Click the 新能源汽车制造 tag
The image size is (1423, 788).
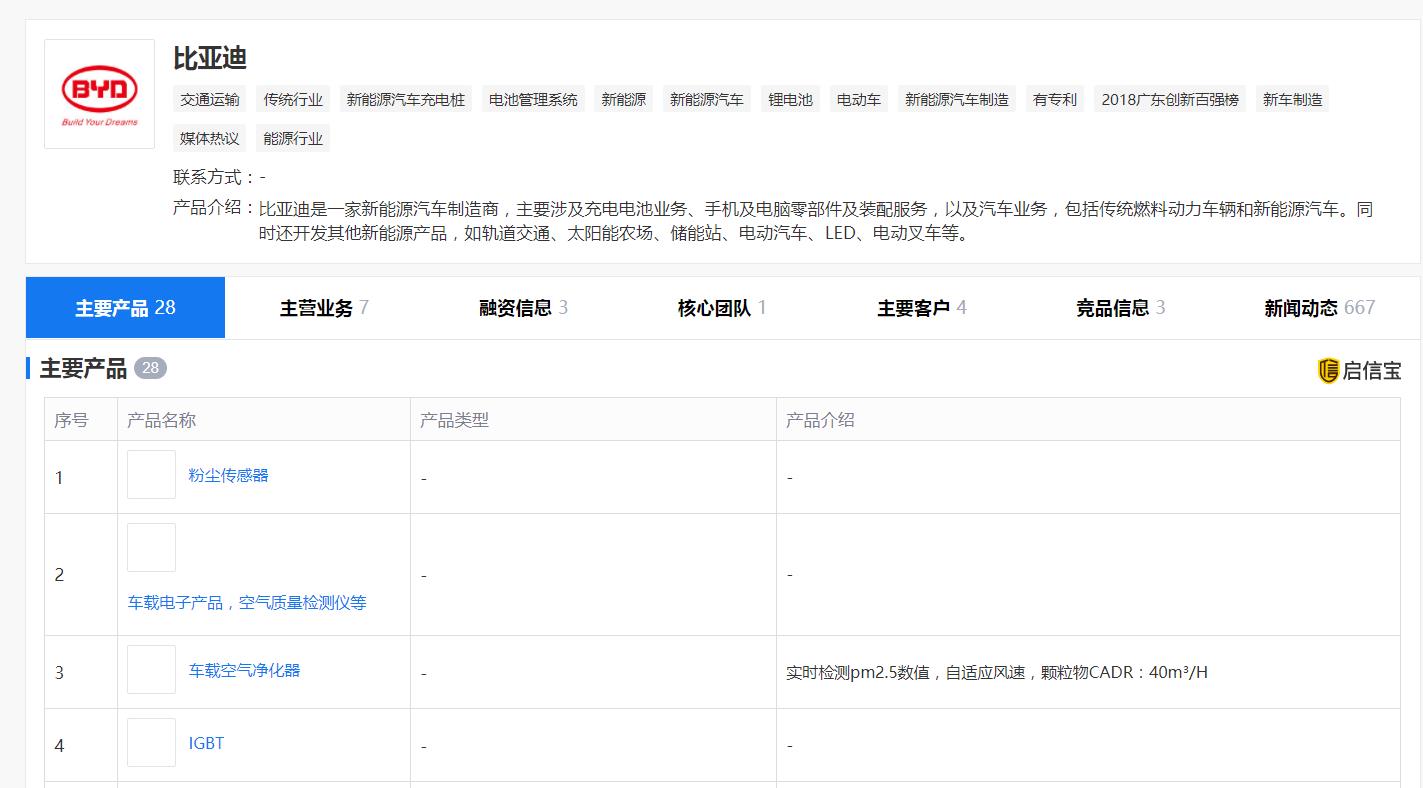click(957, 99)
